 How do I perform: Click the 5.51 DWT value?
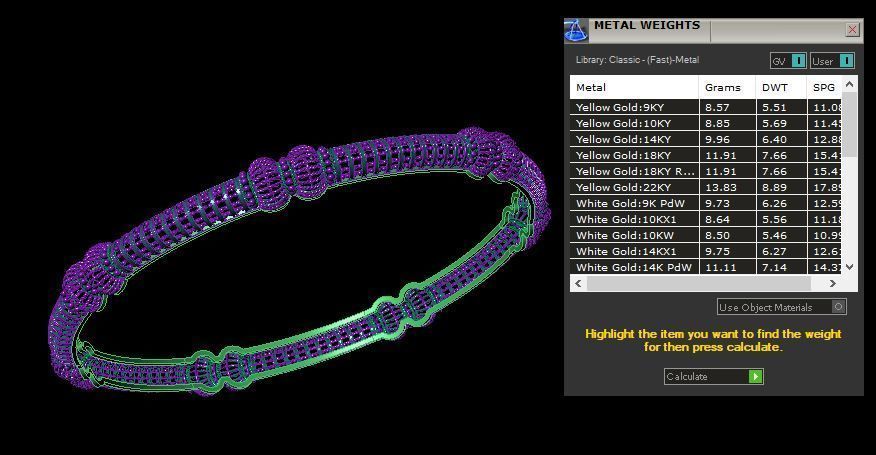[774, 107]
